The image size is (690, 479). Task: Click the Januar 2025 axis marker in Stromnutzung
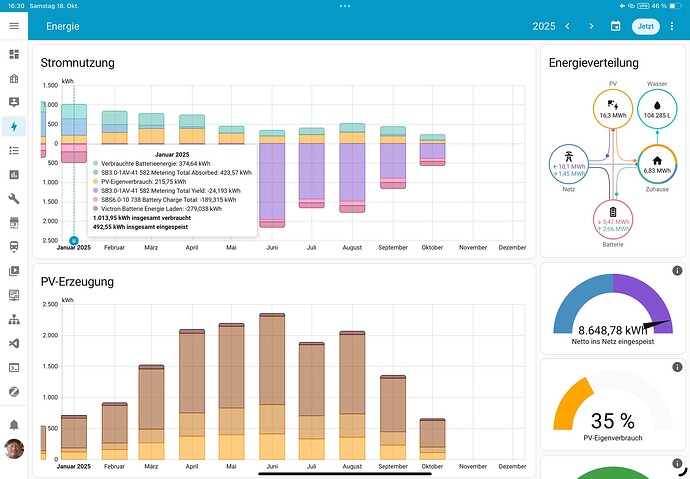(x=74, y=241)
